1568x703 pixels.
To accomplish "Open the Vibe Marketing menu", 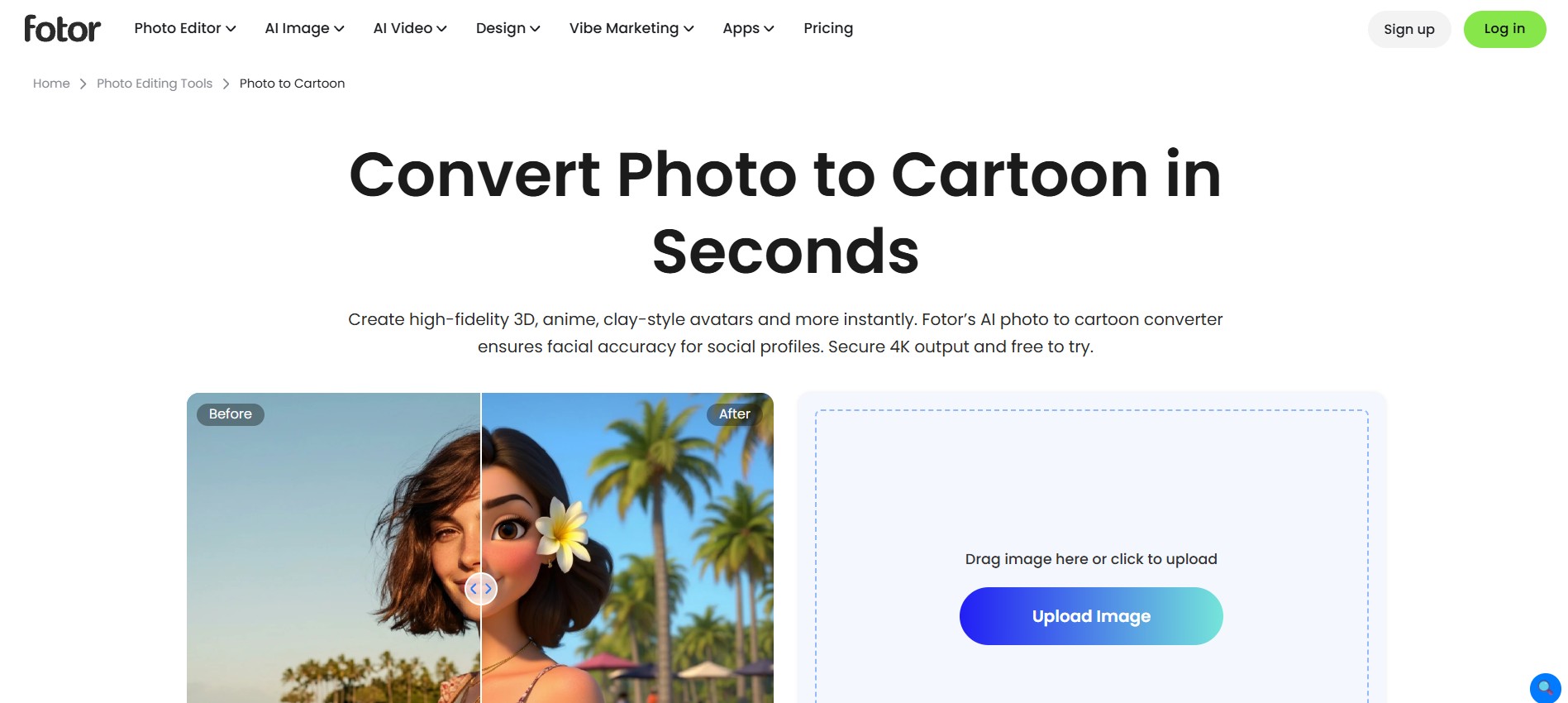I will coord(631,28).
